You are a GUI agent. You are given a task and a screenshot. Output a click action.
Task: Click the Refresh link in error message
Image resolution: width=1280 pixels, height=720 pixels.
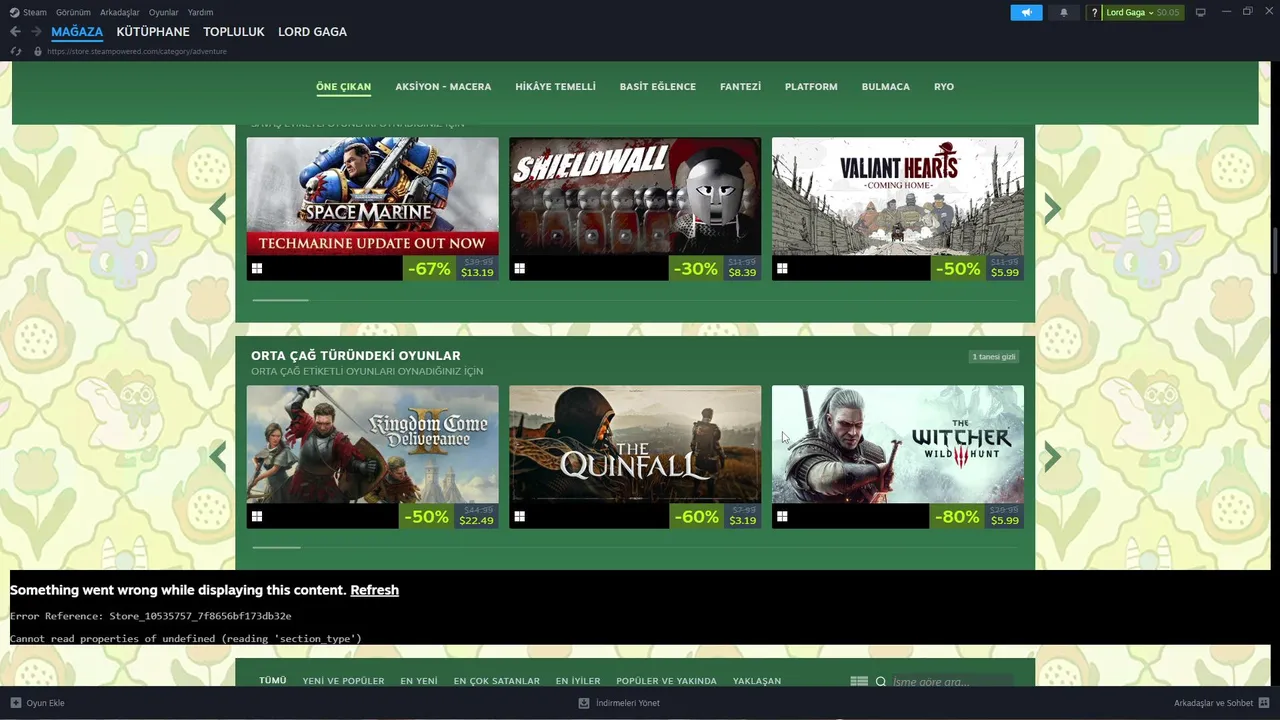tap(374, 590)
